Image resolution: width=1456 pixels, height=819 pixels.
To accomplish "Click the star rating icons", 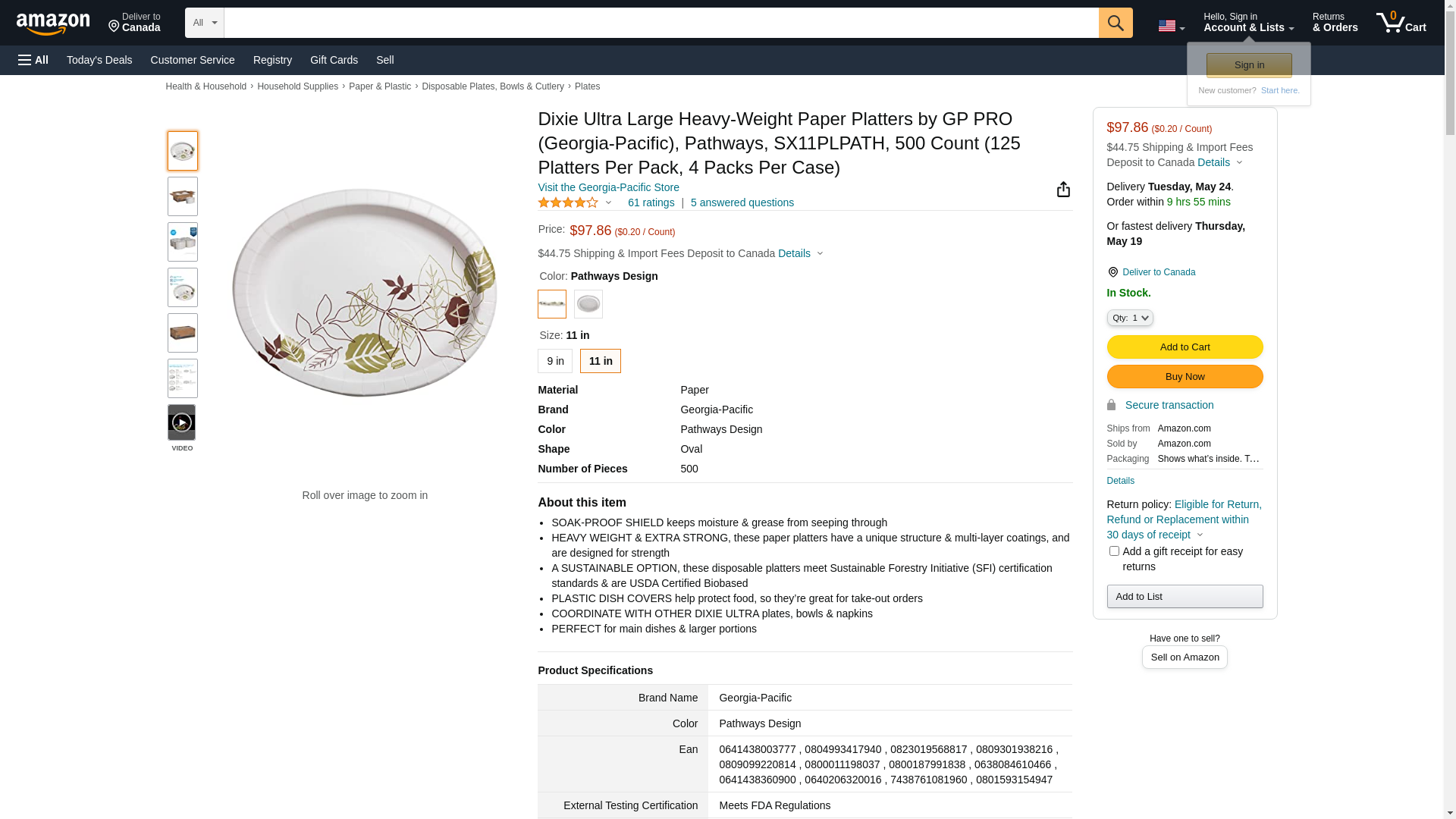I will coord(568,202).
